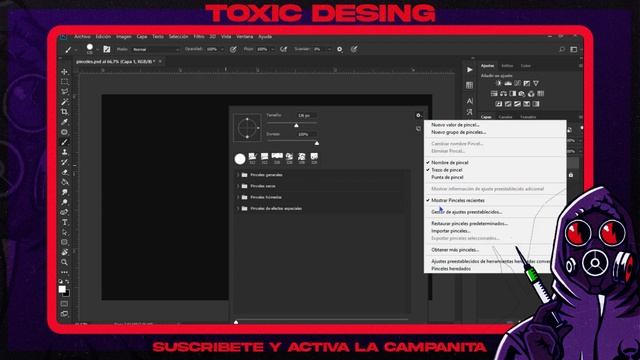Screen dimensions: 640x360
Task: Expand 'Pinceles húmedos' folder
Action: pyautogui.click(x=238, y=197)
